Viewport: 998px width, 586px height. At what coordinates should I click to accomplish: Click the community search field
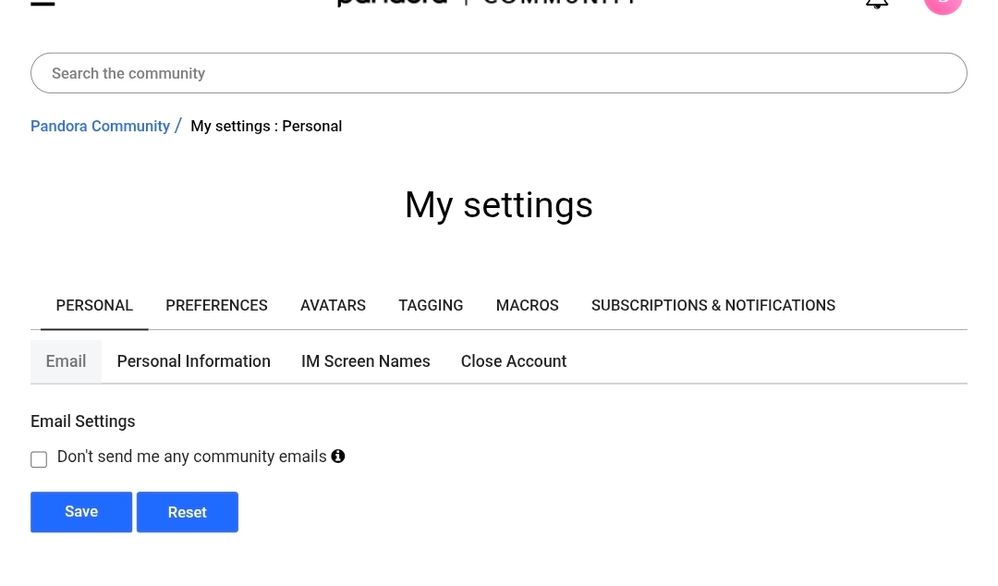pos(498,72)
